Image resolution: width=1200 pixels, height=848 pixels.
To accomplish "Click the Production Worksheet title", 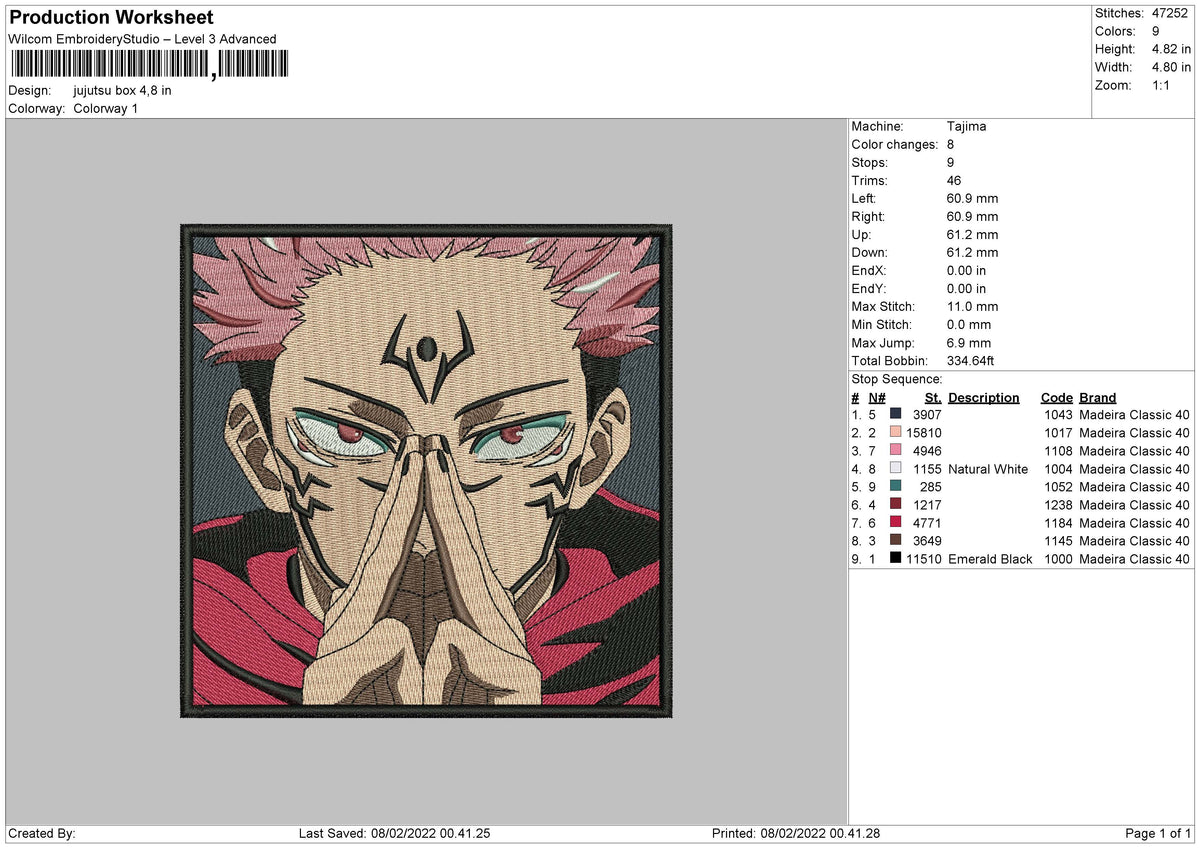I will pos(111,18).
